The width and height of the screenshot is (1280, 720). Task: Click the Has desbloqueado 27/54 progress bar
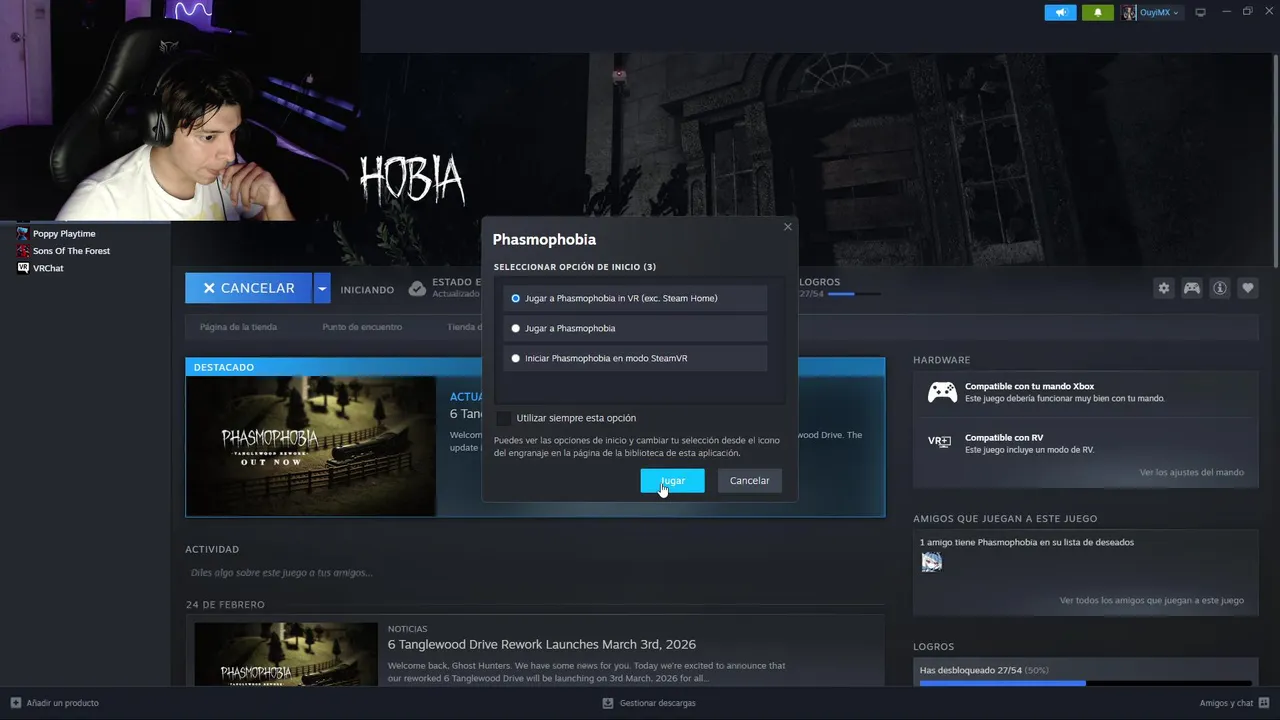click(1085, 683)
